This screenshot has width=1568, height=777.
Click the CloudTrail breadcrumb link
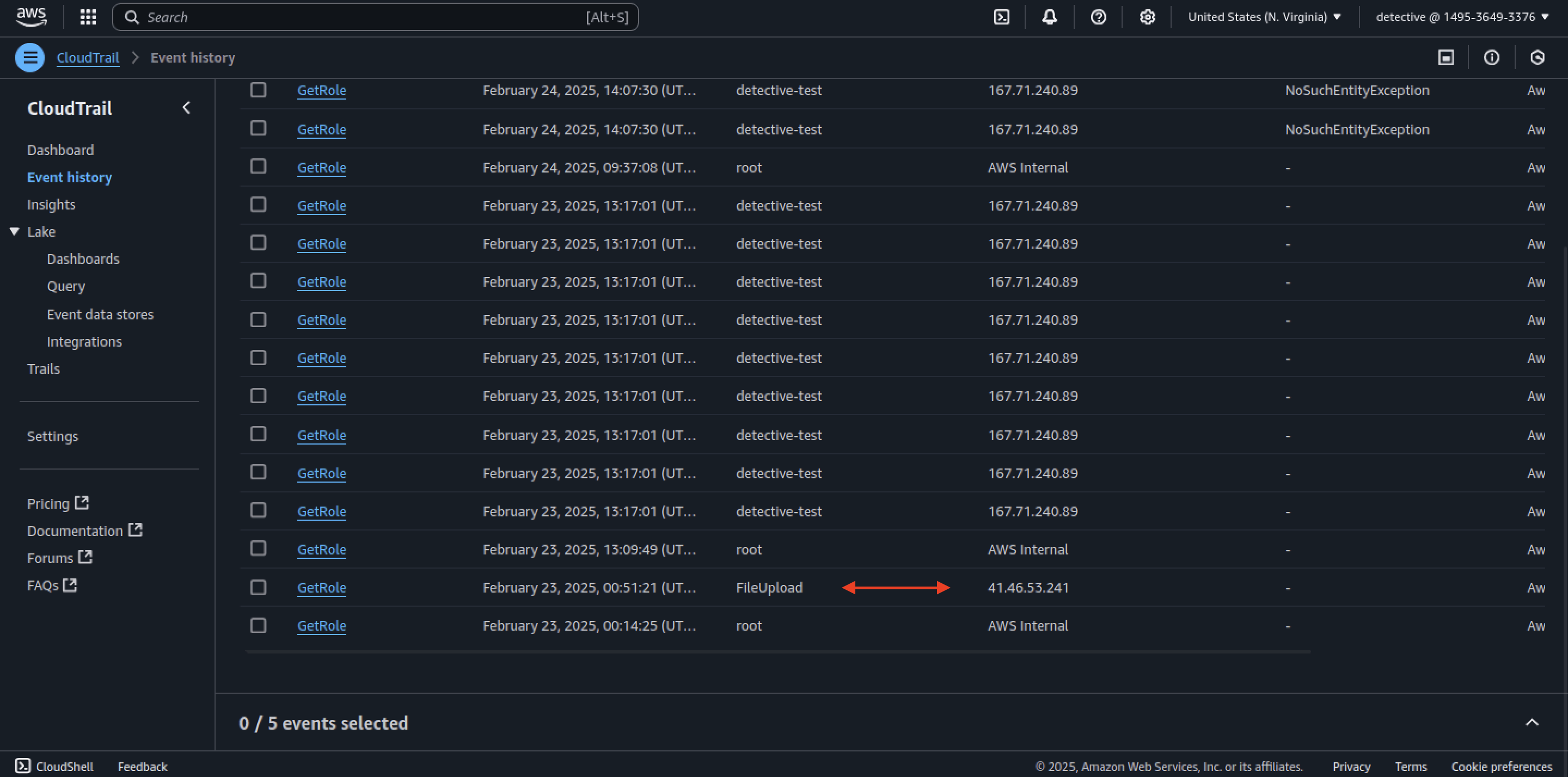pos(88,58)
